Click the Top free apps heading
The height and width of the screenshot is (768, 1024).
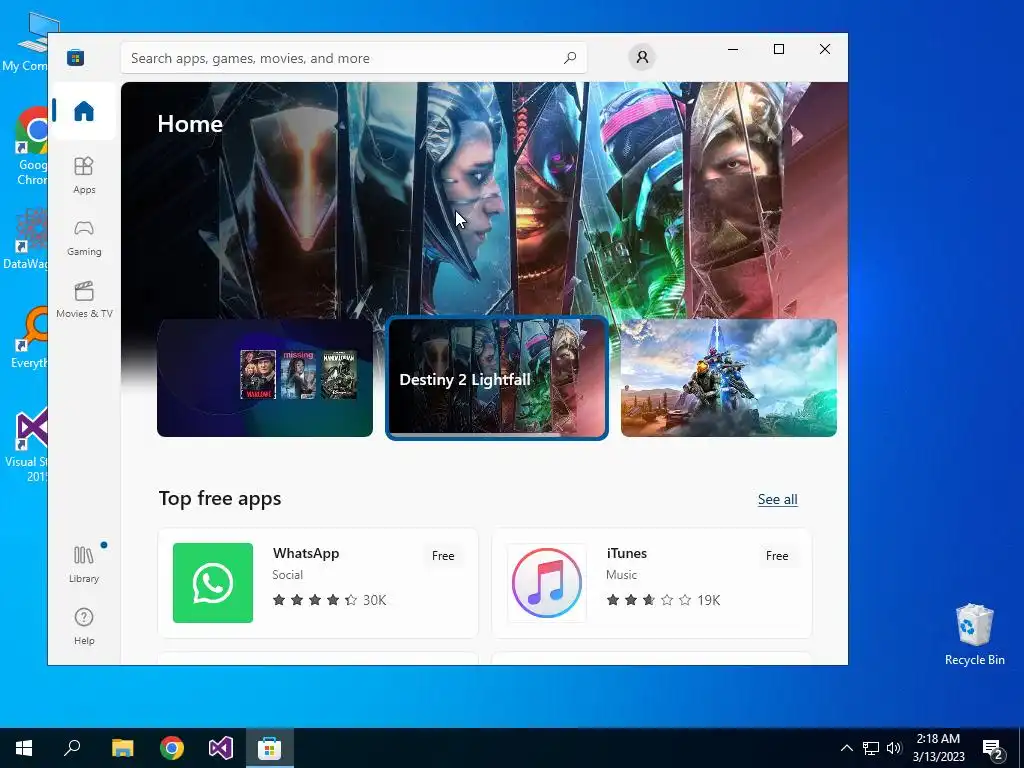point(220,499)
